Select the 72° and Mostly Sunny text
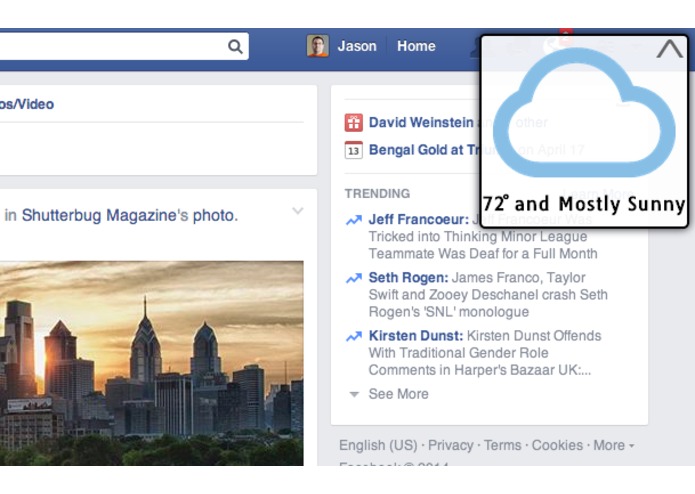 [584, 204]
